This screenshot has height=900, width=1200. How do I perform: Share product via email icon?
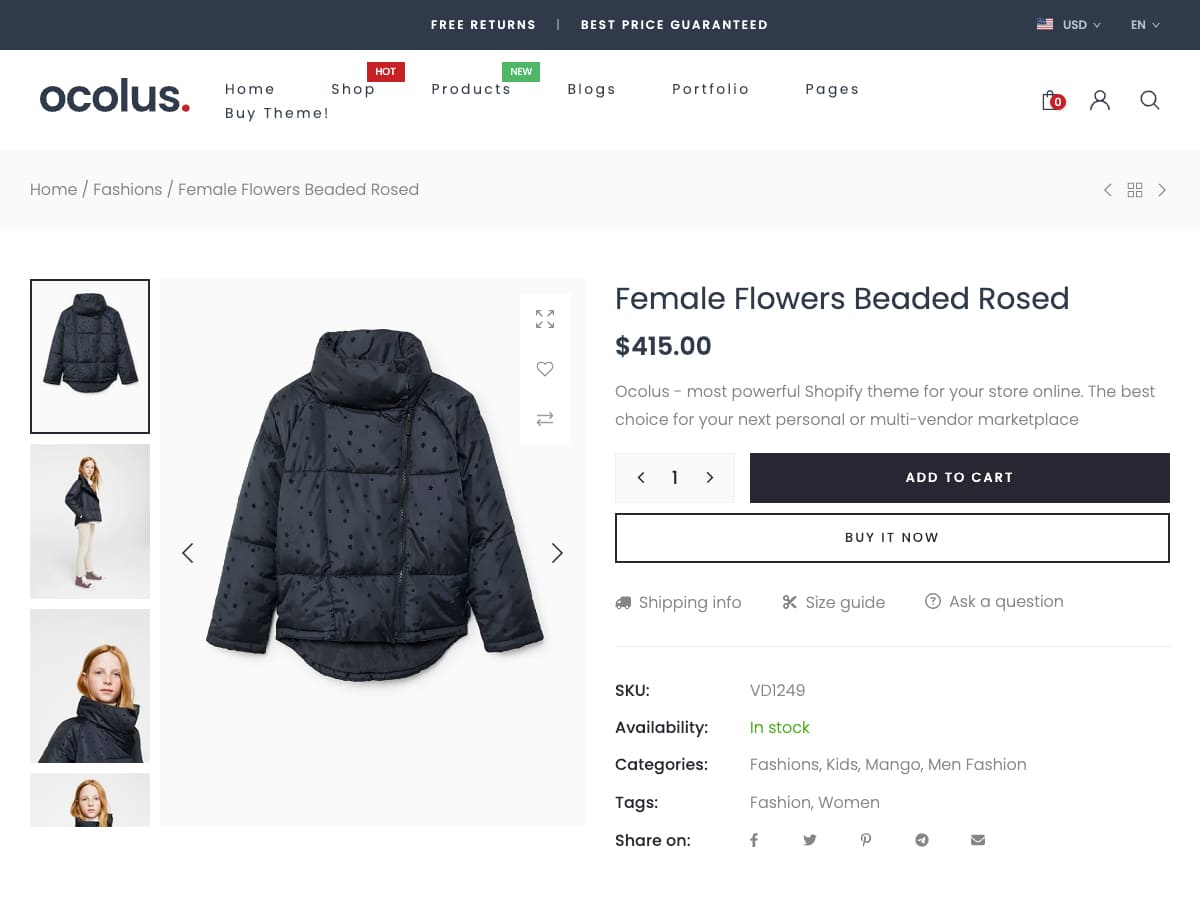click(x=978, y=840)
